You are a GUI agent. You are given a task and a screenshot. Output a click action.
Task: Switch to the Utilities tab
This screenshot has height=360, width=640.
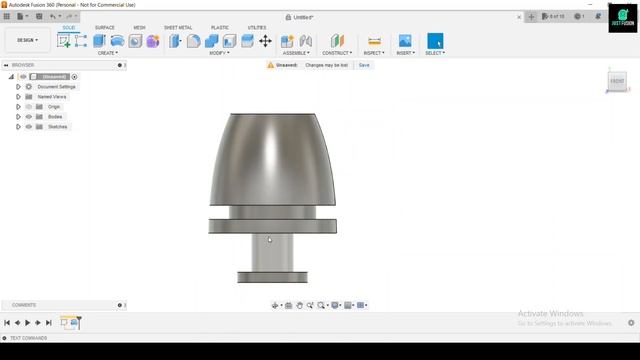(257, 27)
